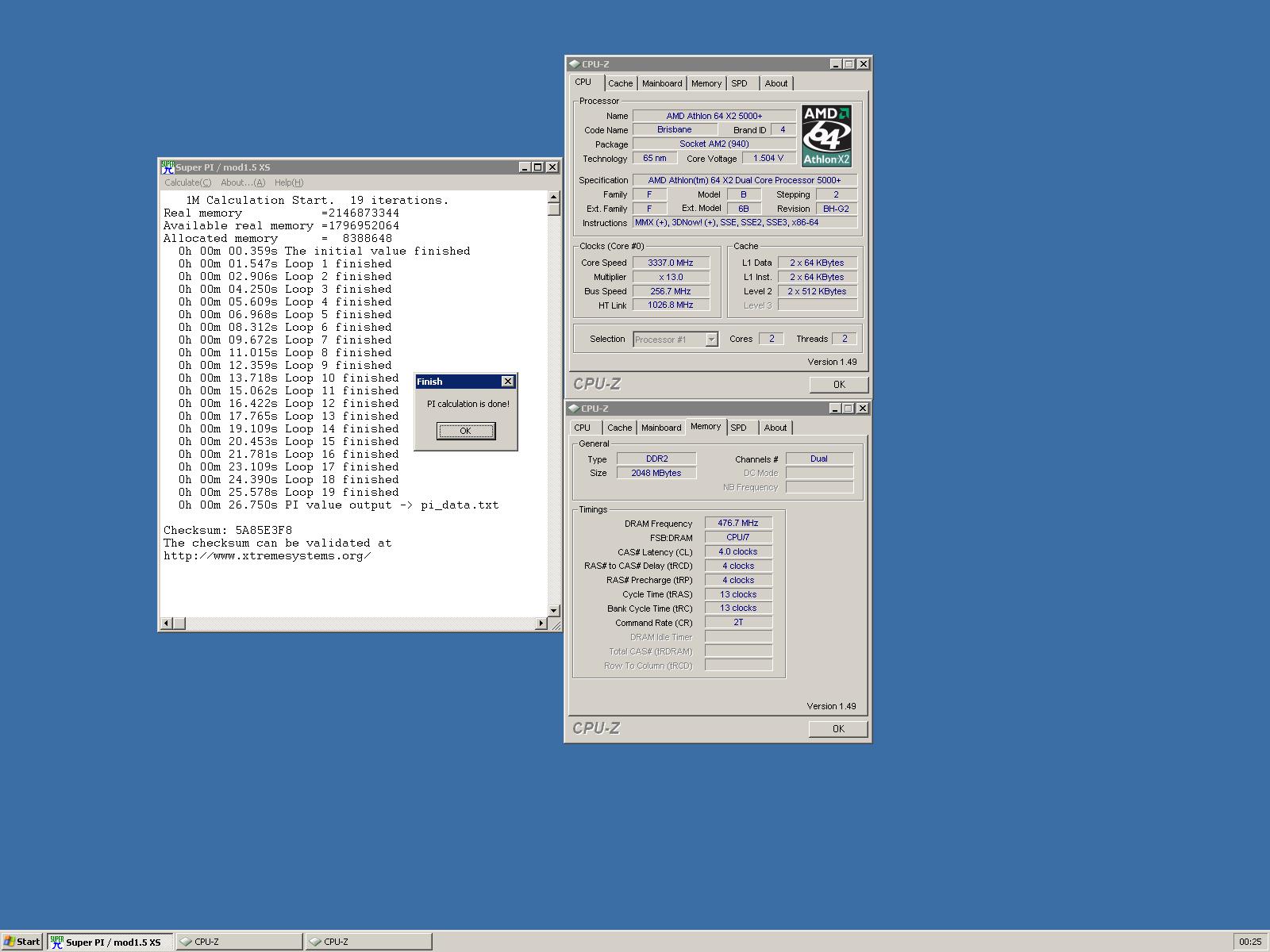Click the memory Size 2048 MBytes field
The height and width of the screenshot is (952, 1270).
[x=656, y=473]
